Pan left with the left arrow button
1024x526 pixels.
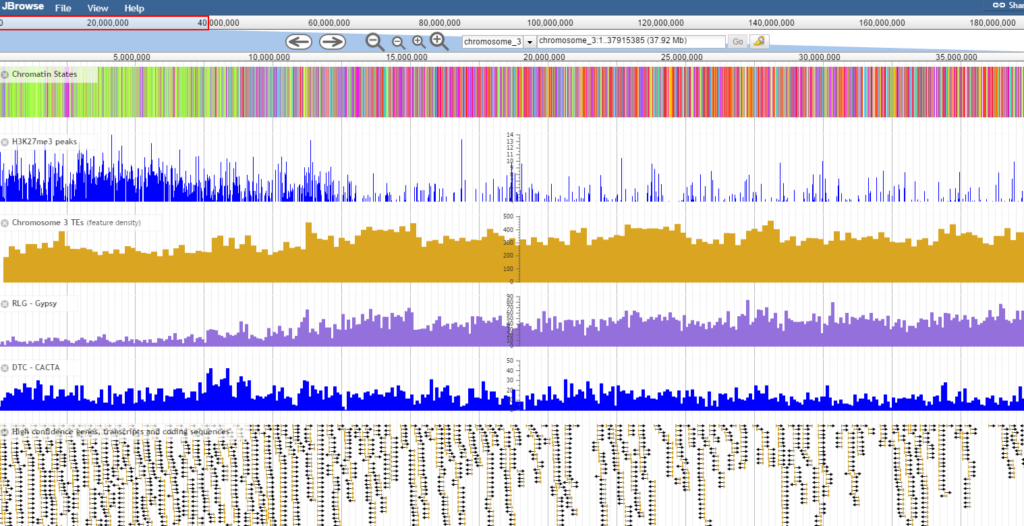[x=299, y=41]
